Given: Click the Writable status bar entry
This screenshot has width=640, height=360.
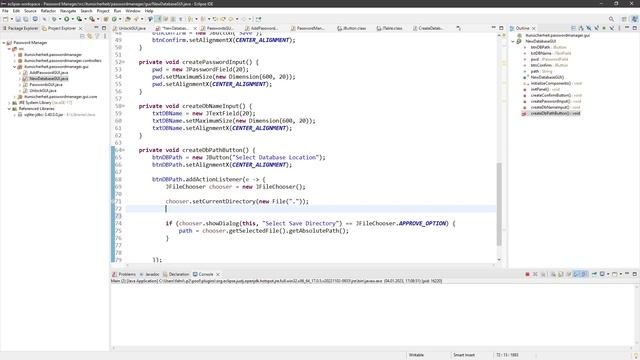Looking at the screenshot, I should click(416, 355).
